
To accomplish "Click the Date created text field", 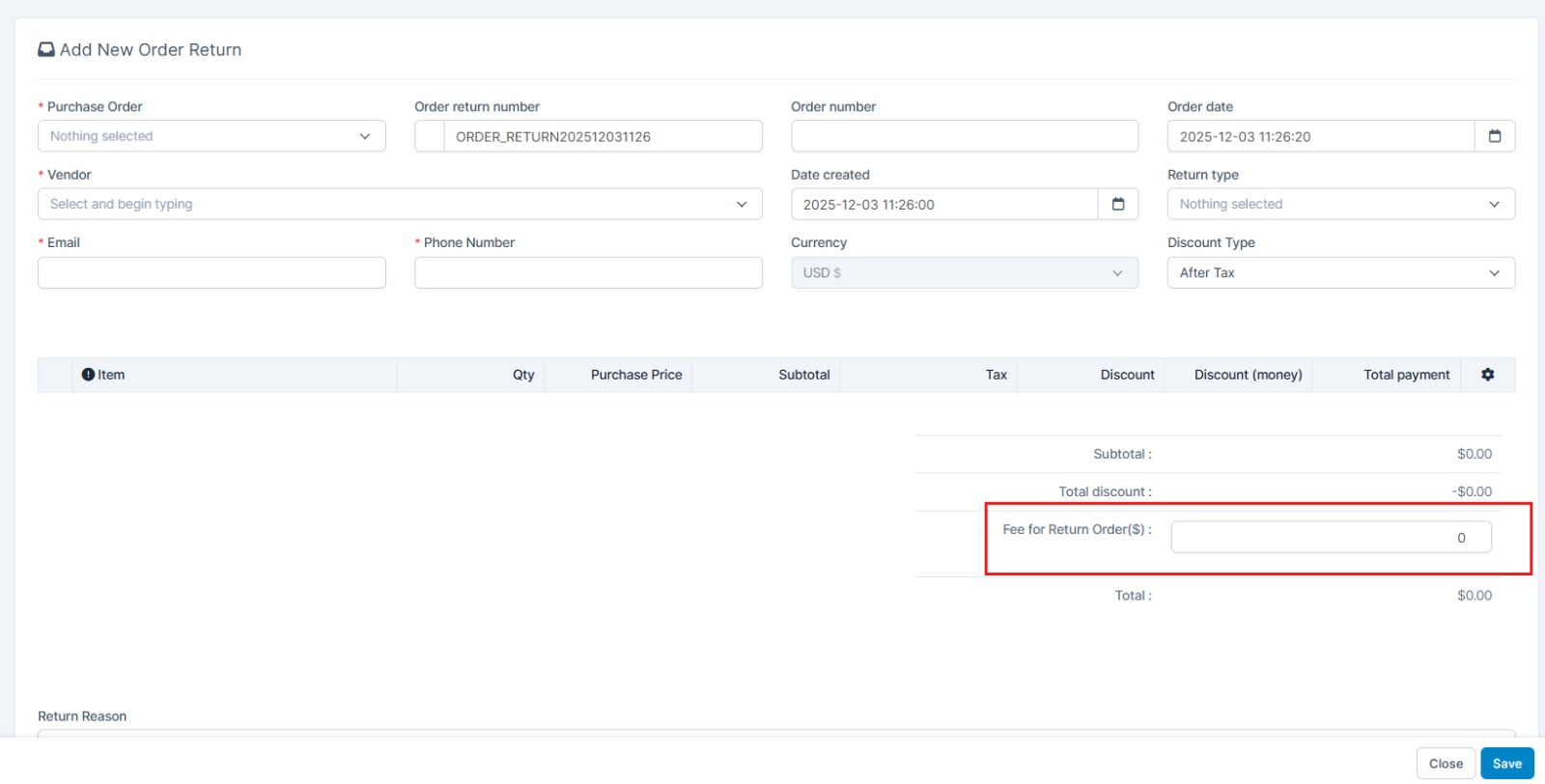I will coord(943,204).
